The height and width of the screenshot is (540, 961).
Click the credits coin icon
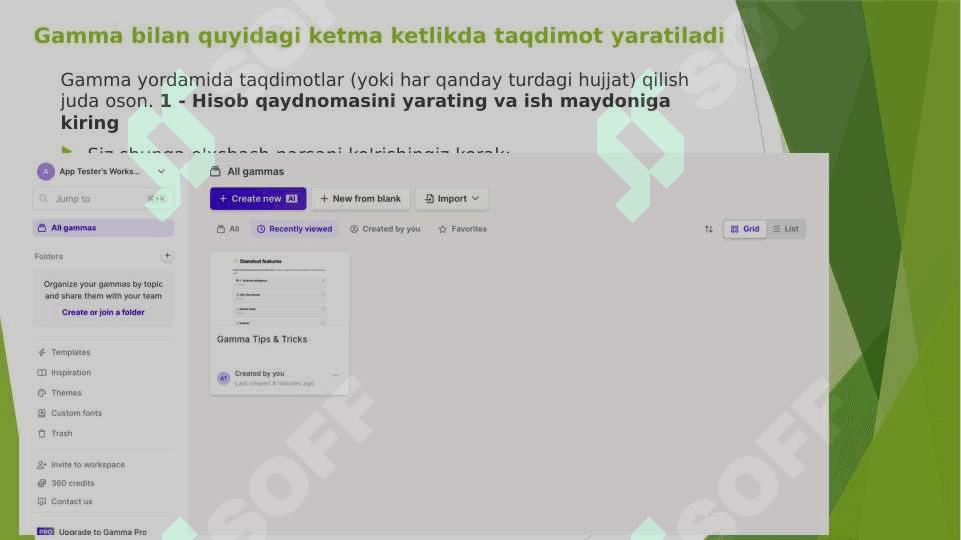(x=42, y=483)
